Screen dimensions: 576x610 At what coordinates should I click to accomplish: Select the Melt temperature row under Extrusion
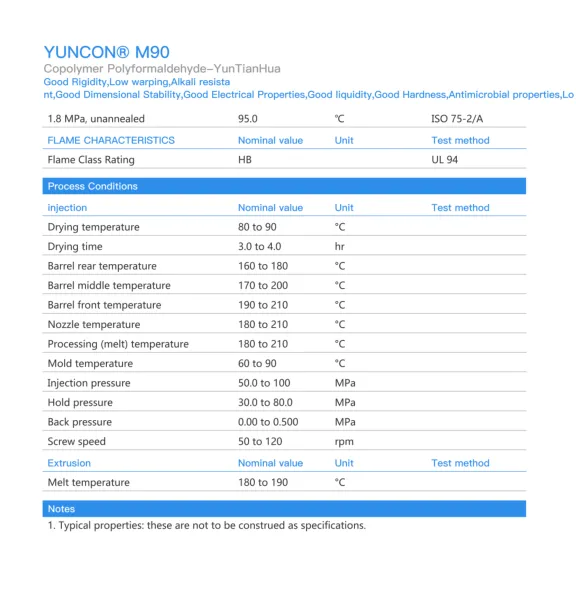(x=284, y=482)
